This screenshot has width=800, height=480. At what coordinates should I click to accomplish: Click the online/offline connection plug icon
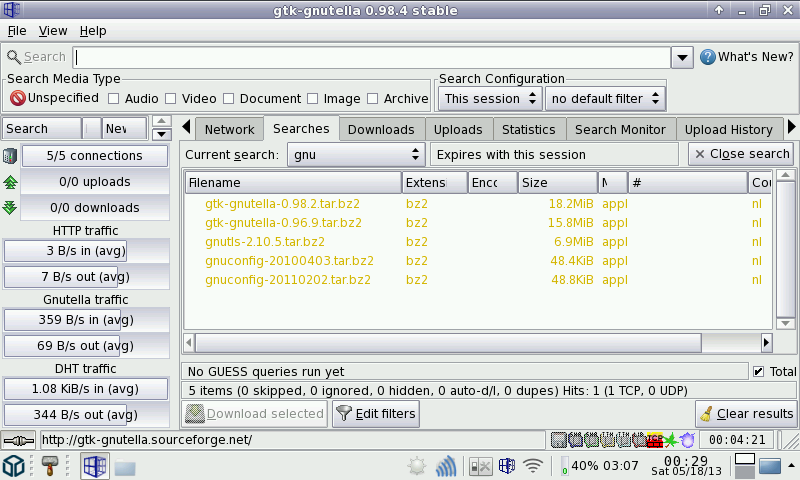coord(19,440)
